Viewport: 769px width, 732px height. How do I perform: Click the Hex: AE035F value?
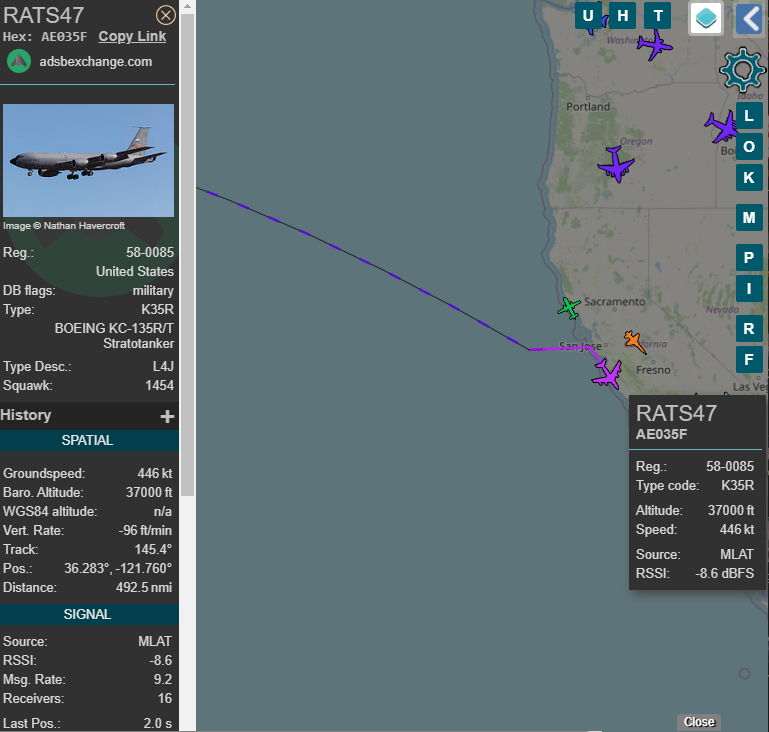[64, 37]
